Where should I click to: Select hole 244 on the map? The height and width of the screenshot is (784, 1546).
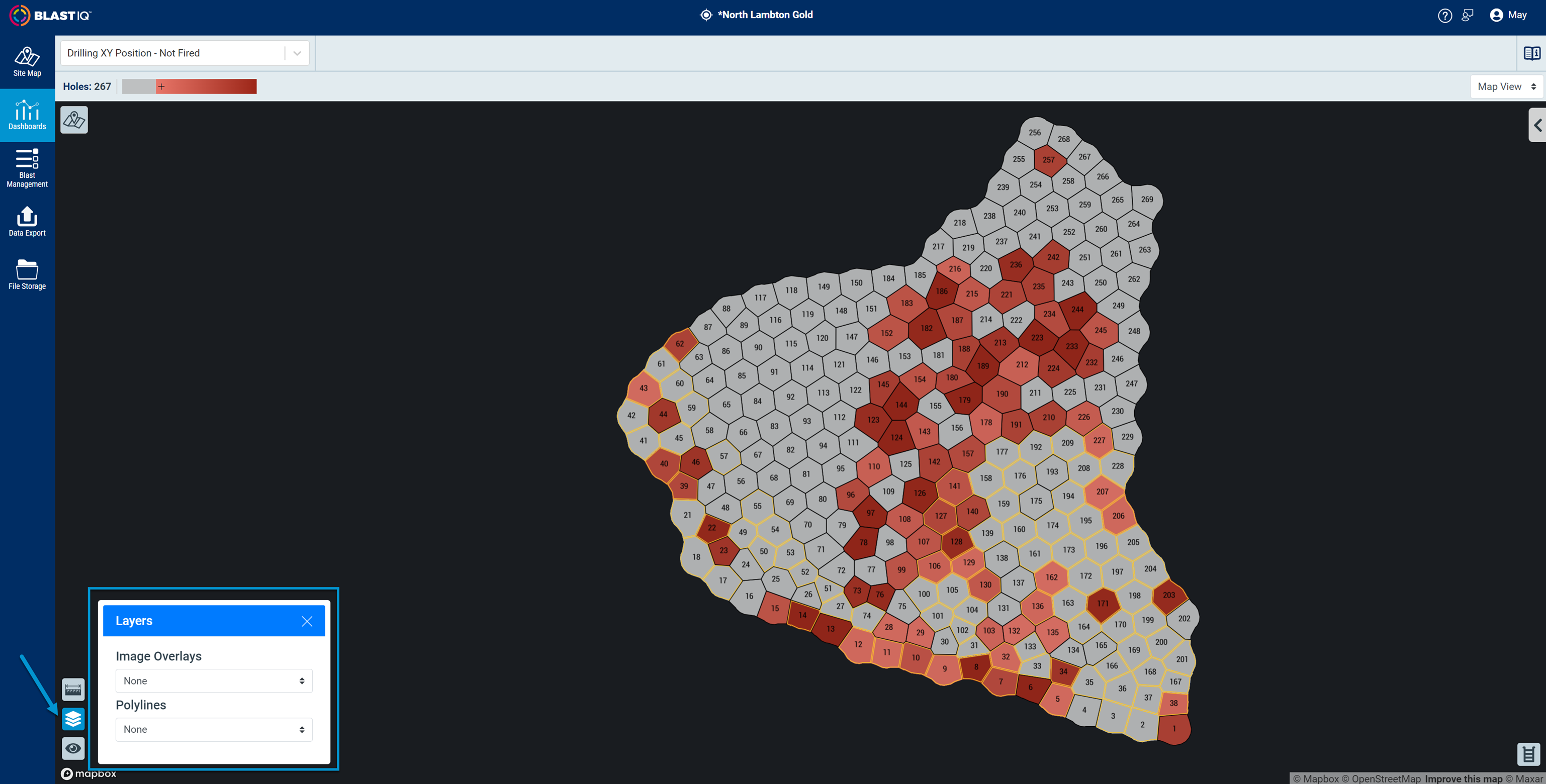click(x=1077, y=310)
